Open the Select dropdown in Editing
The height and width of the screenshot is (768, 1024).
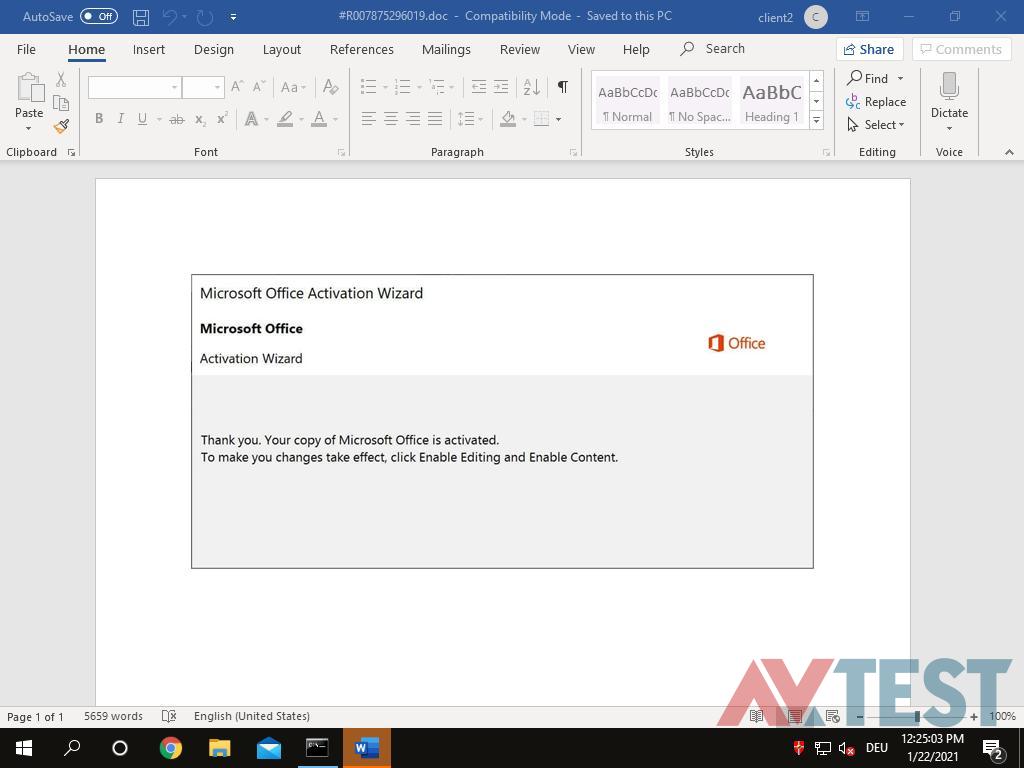click(877, 125)
